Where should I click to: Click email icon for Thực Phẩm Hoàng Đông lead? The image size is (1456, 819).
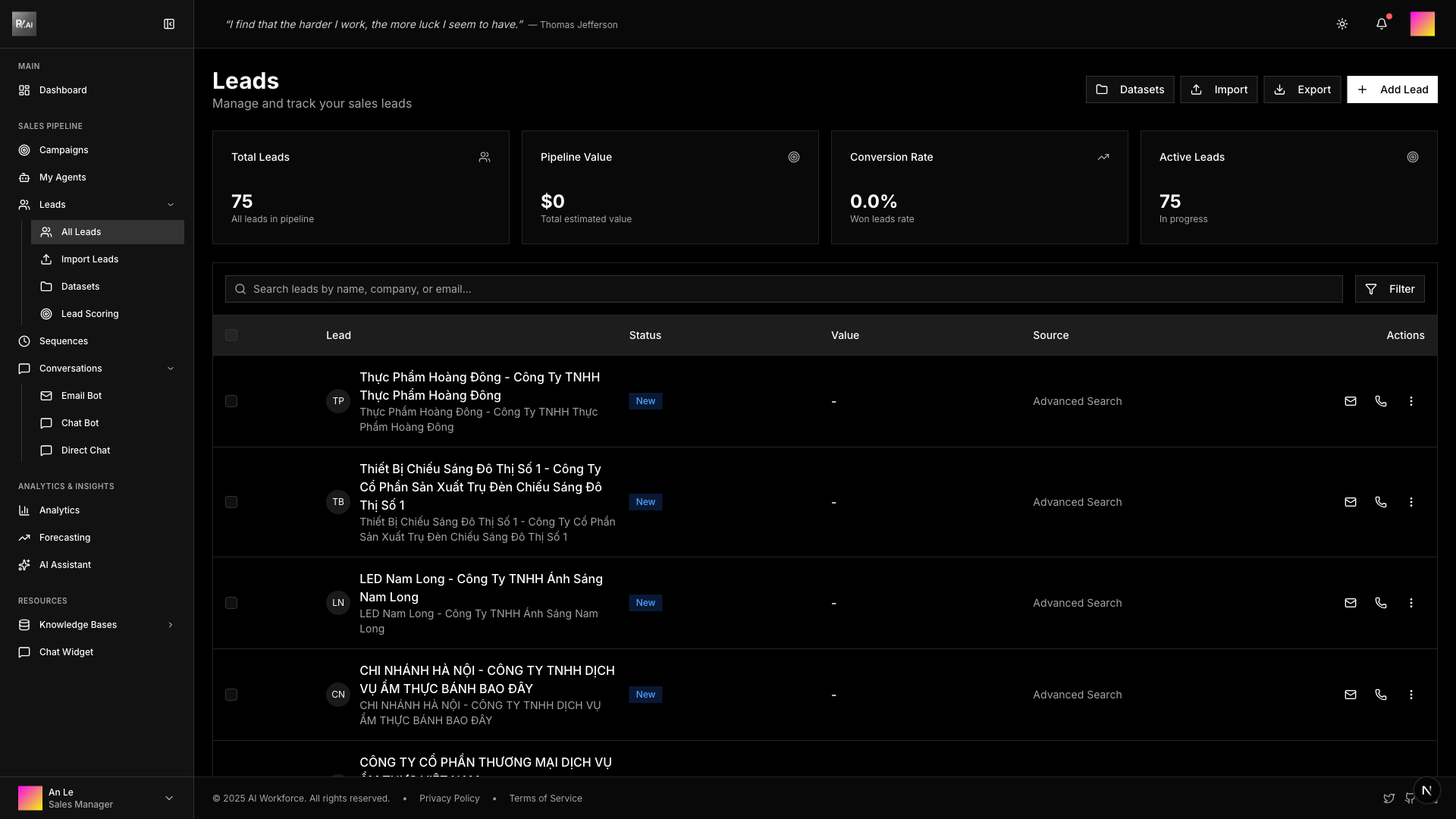tap(1350, 401)
